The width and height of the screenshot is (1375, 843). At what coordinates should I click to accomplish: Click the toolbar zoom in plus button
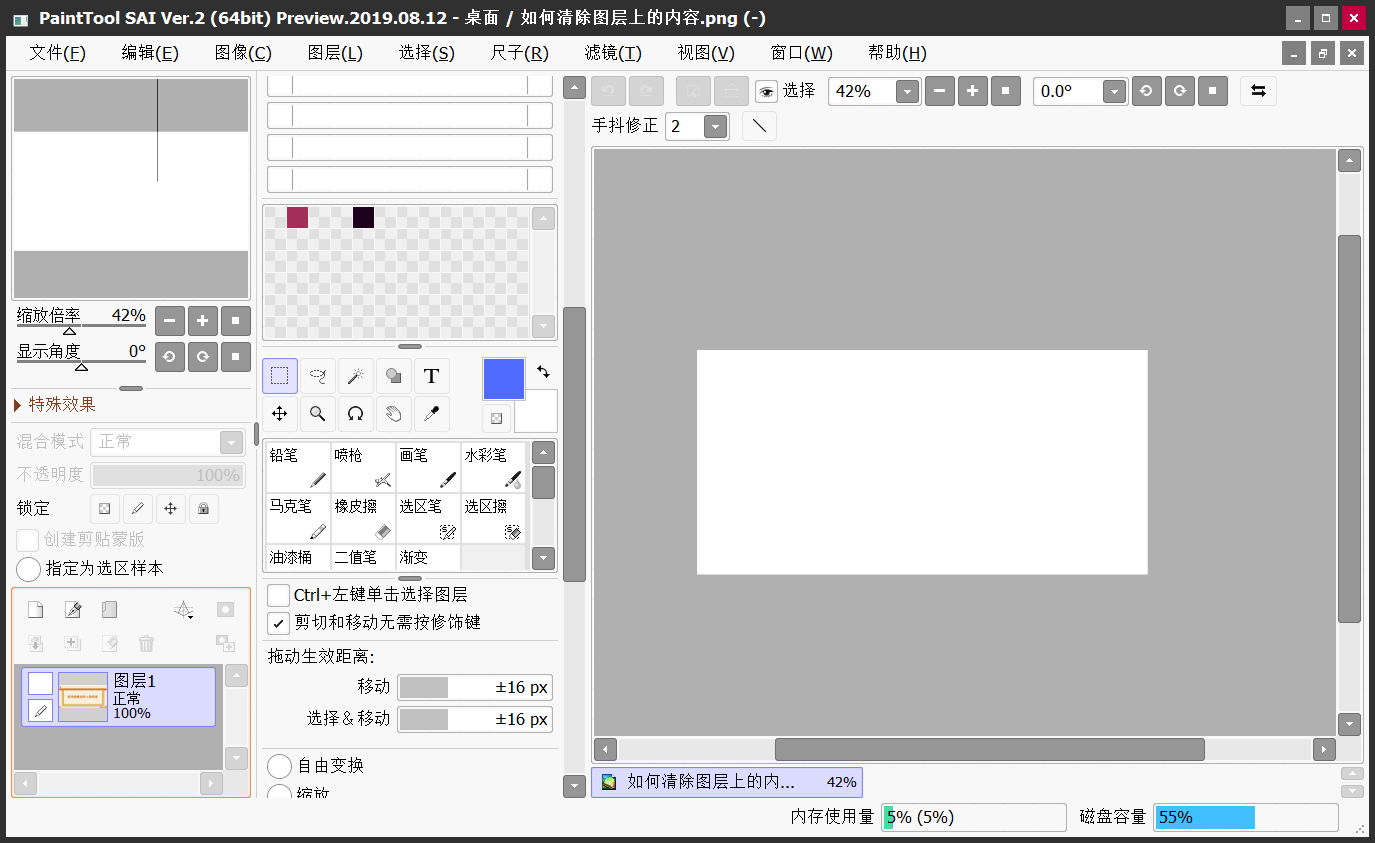(x=973, y=92)
